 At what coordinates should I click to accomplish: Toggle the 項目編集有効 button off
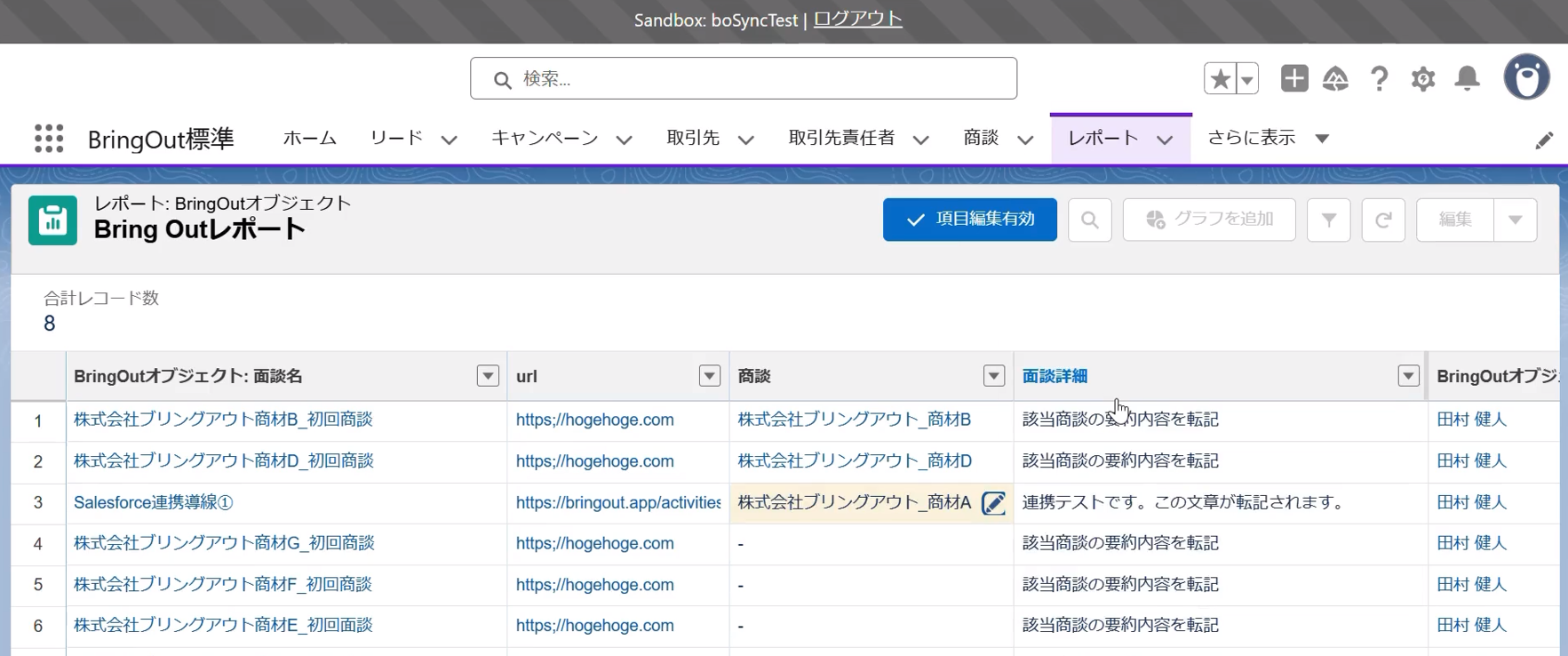pos(970,220)
